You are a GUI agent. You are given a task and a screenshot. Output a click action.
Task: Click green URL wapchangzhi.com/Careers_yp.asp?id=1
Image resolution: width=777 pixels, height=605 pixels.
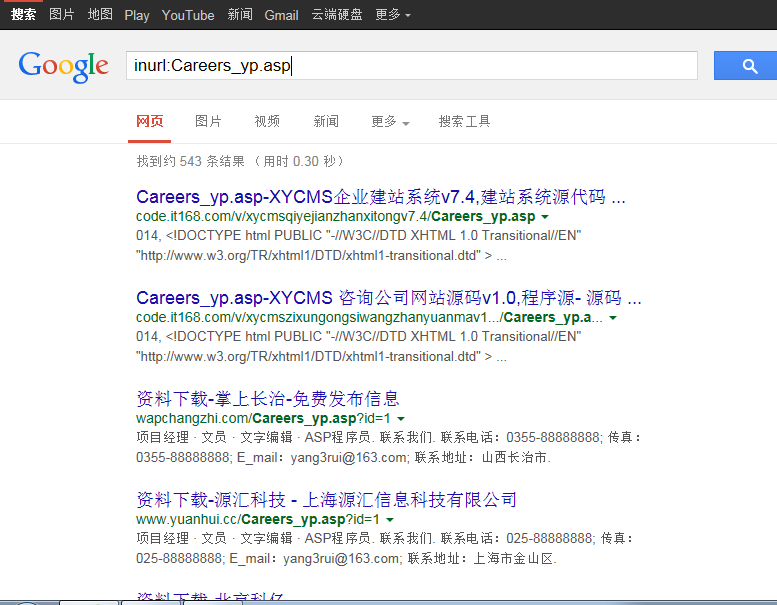pos(263,419)
